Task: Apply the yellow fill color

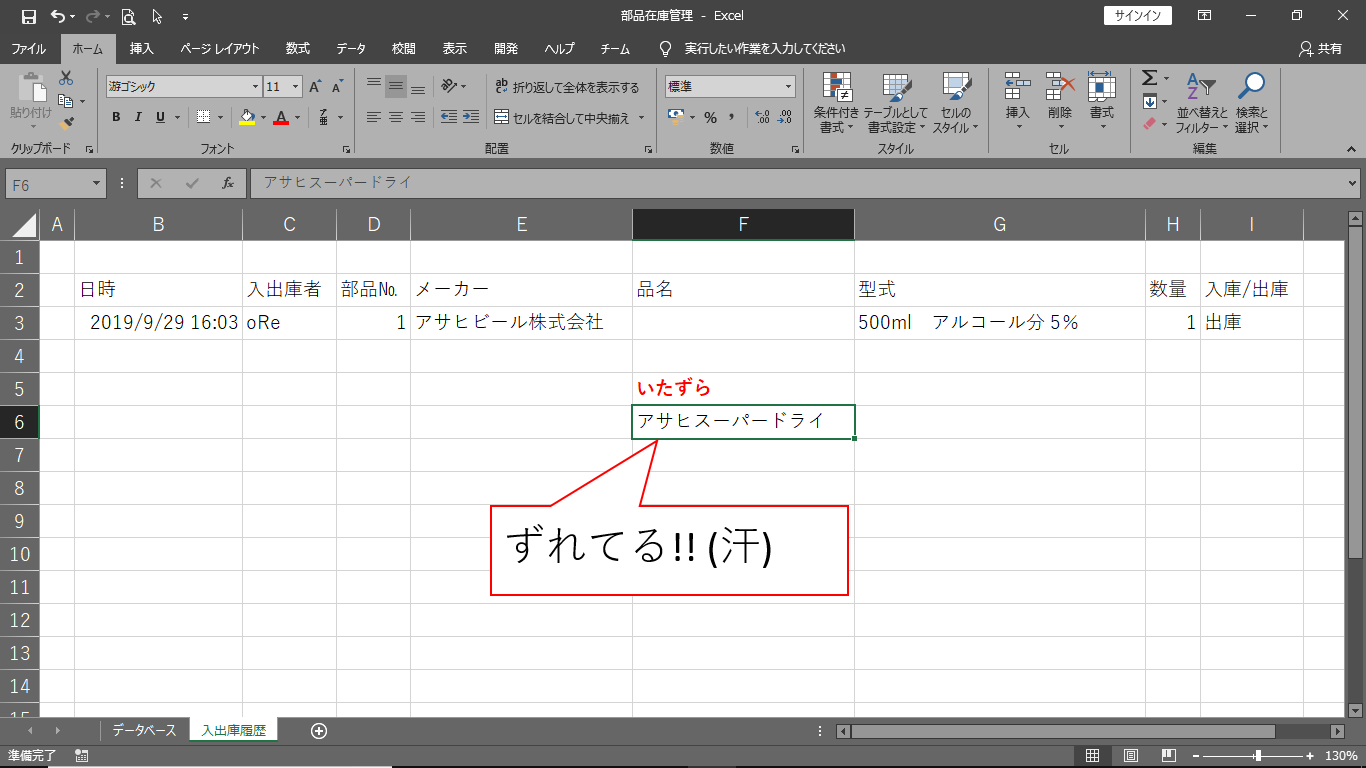Action: click(x=248, y=117)
